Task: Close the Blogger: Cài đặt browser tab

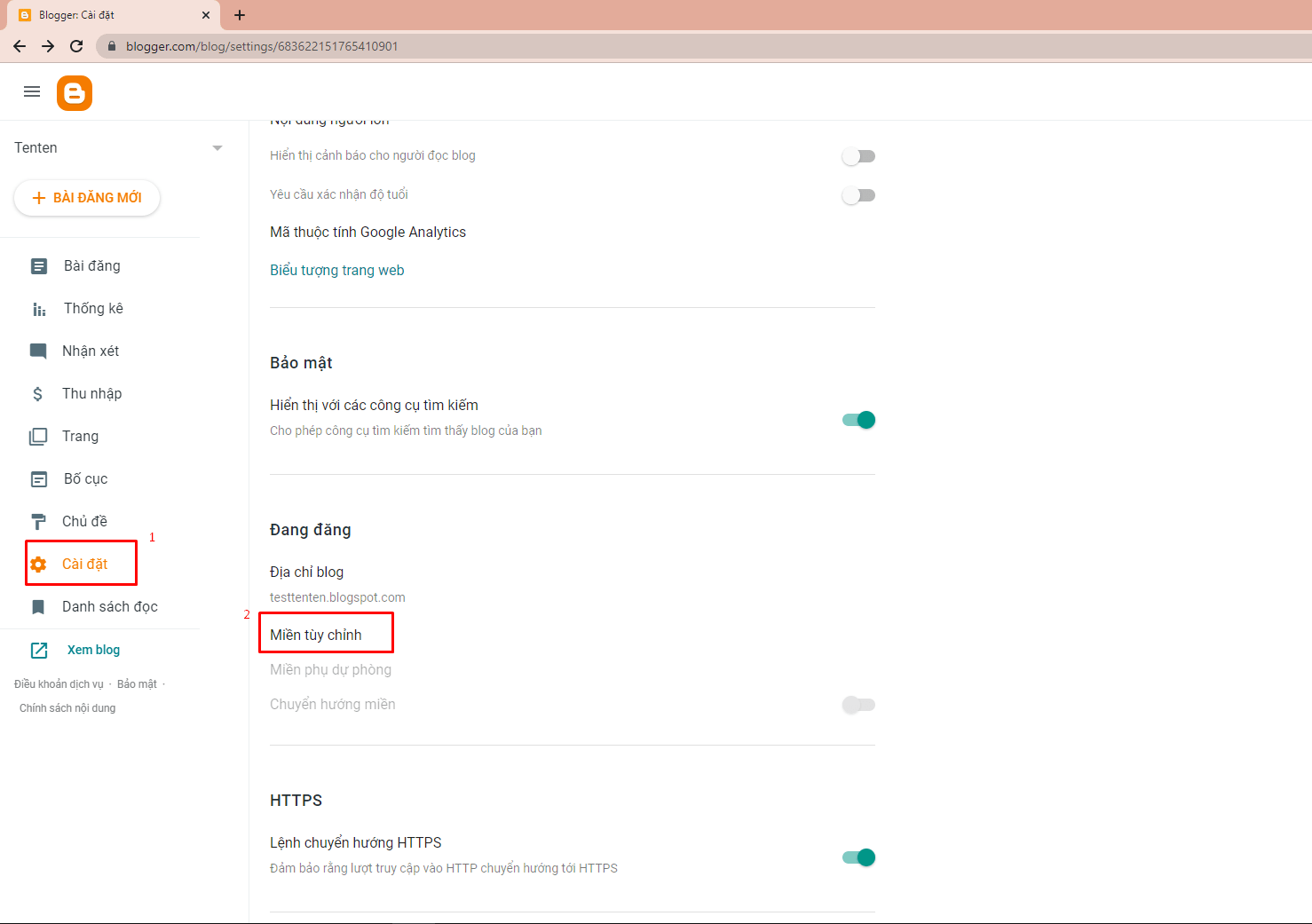Action: click(206, 15)
